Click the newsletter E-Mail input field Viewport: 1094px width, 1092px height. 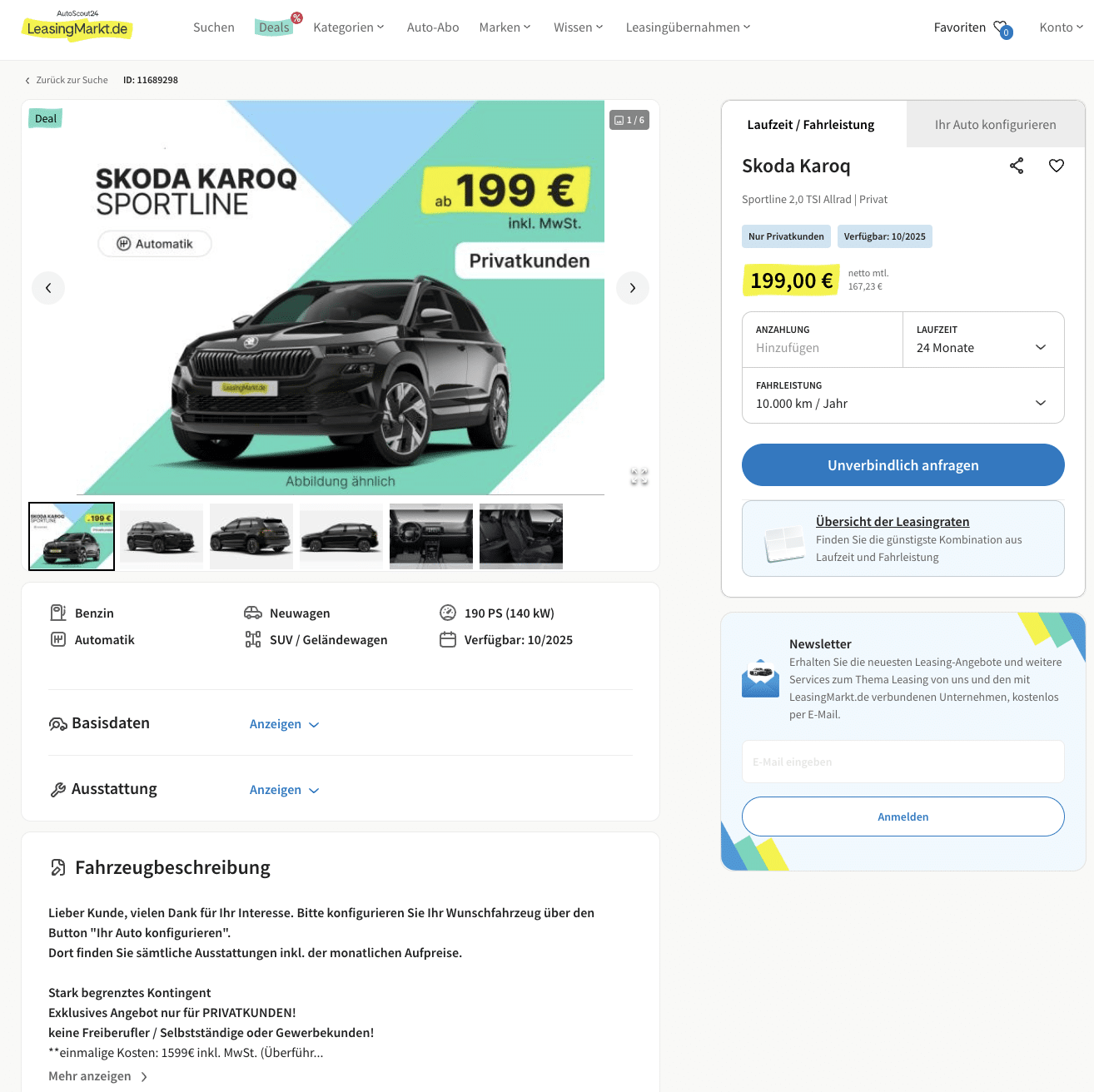(903, 762)
